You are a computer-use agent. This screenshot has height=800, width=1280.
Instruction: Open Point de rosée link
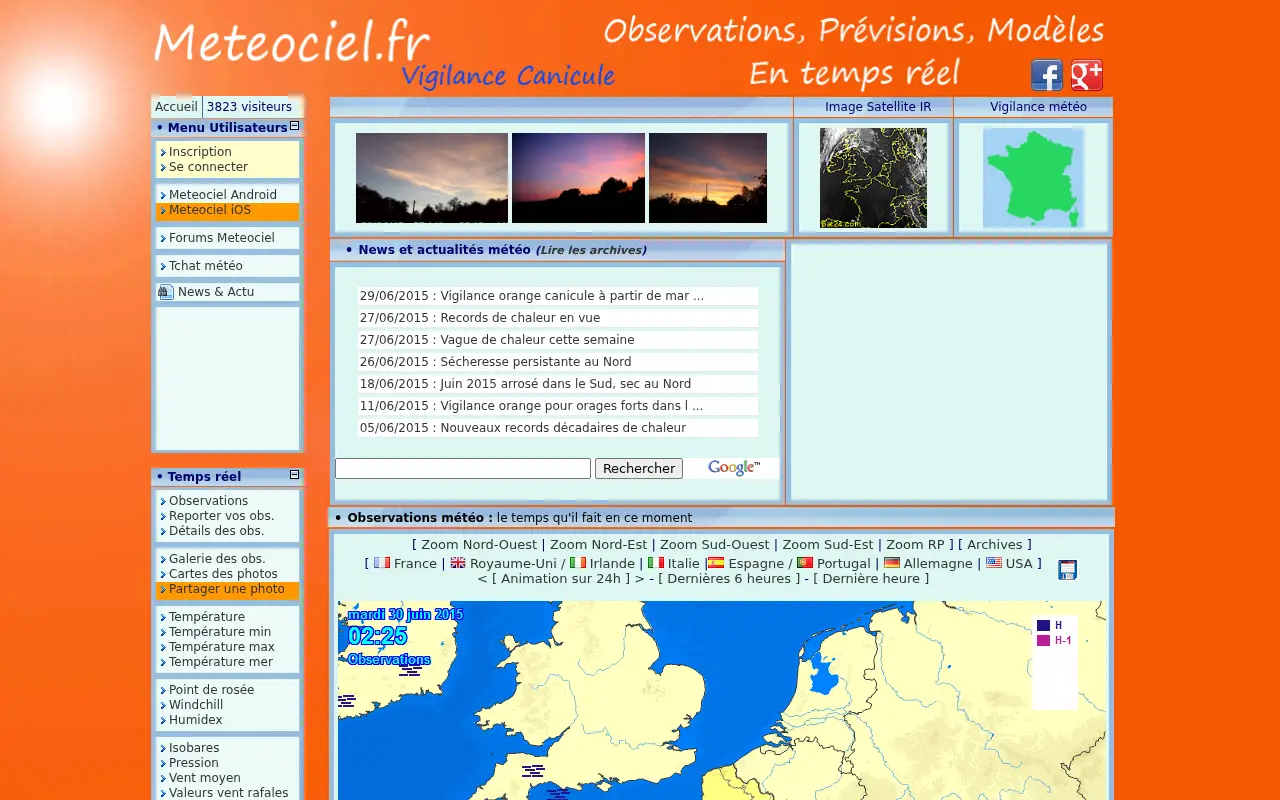tap(212, 690)
